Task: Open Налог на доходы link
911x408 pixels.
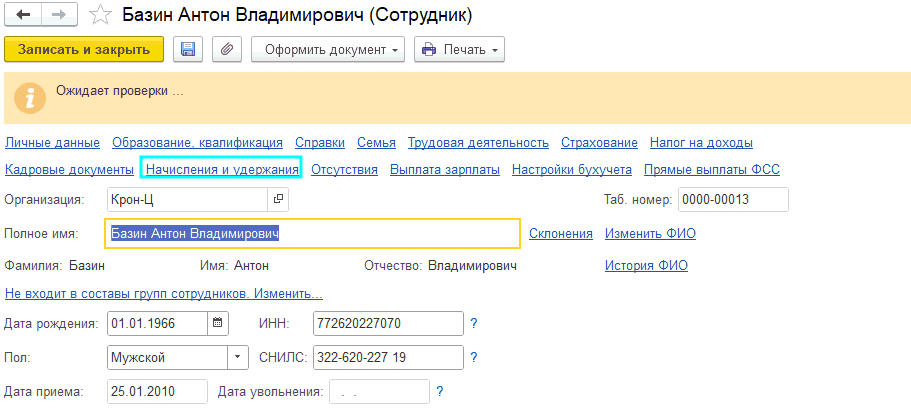Action: (x=701, y=142)
